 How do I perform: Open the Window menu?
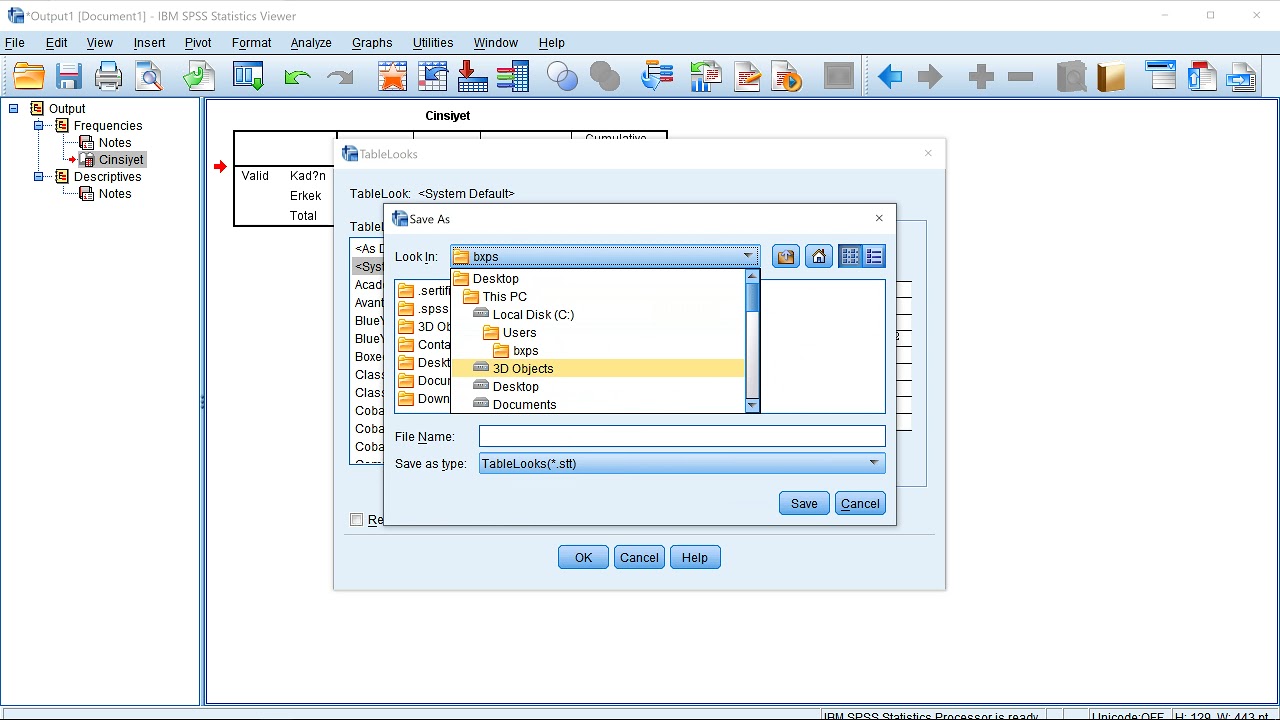pyautogui.click(x=496, y=43)
